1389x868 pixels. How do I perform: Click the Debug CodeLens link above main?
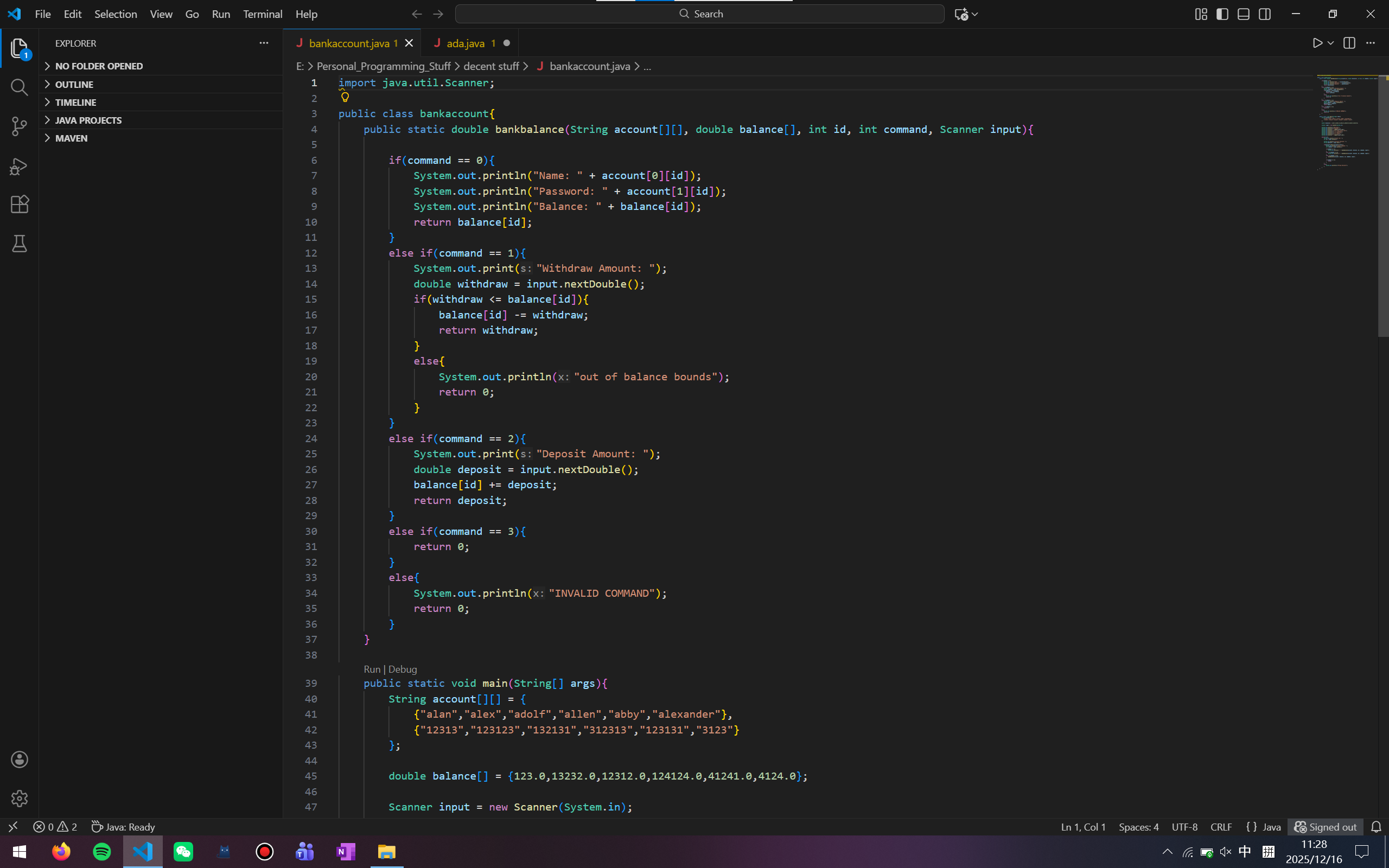403,669
